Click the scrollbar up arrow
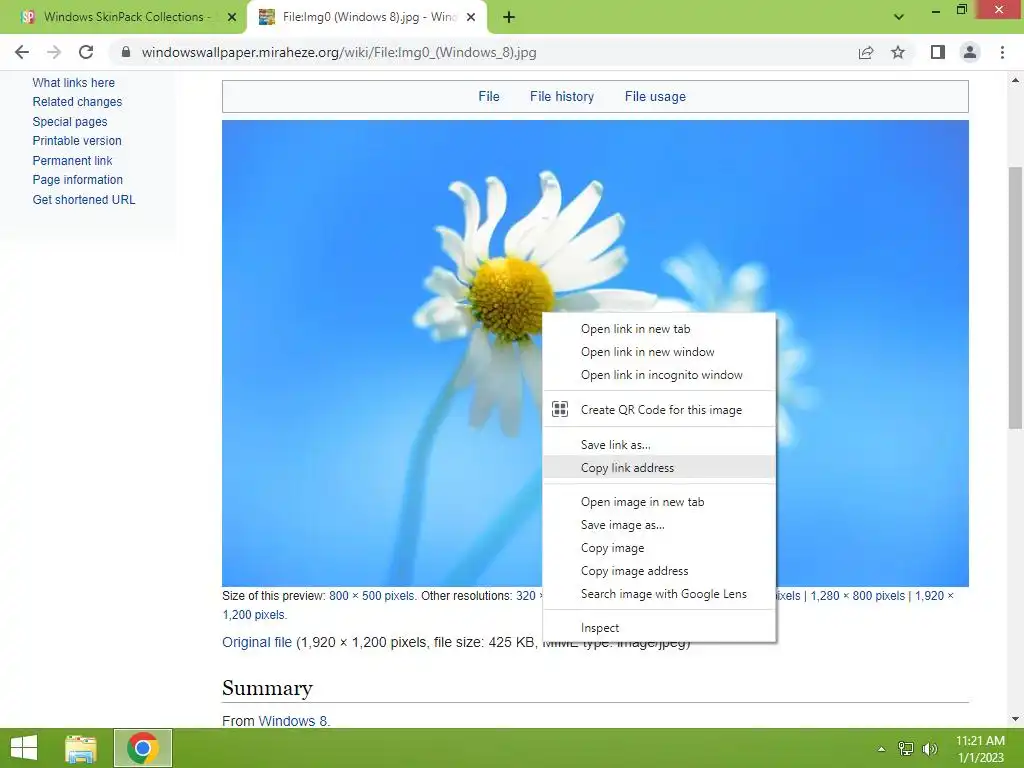The image size is (1024, 768). (1015, 80)
